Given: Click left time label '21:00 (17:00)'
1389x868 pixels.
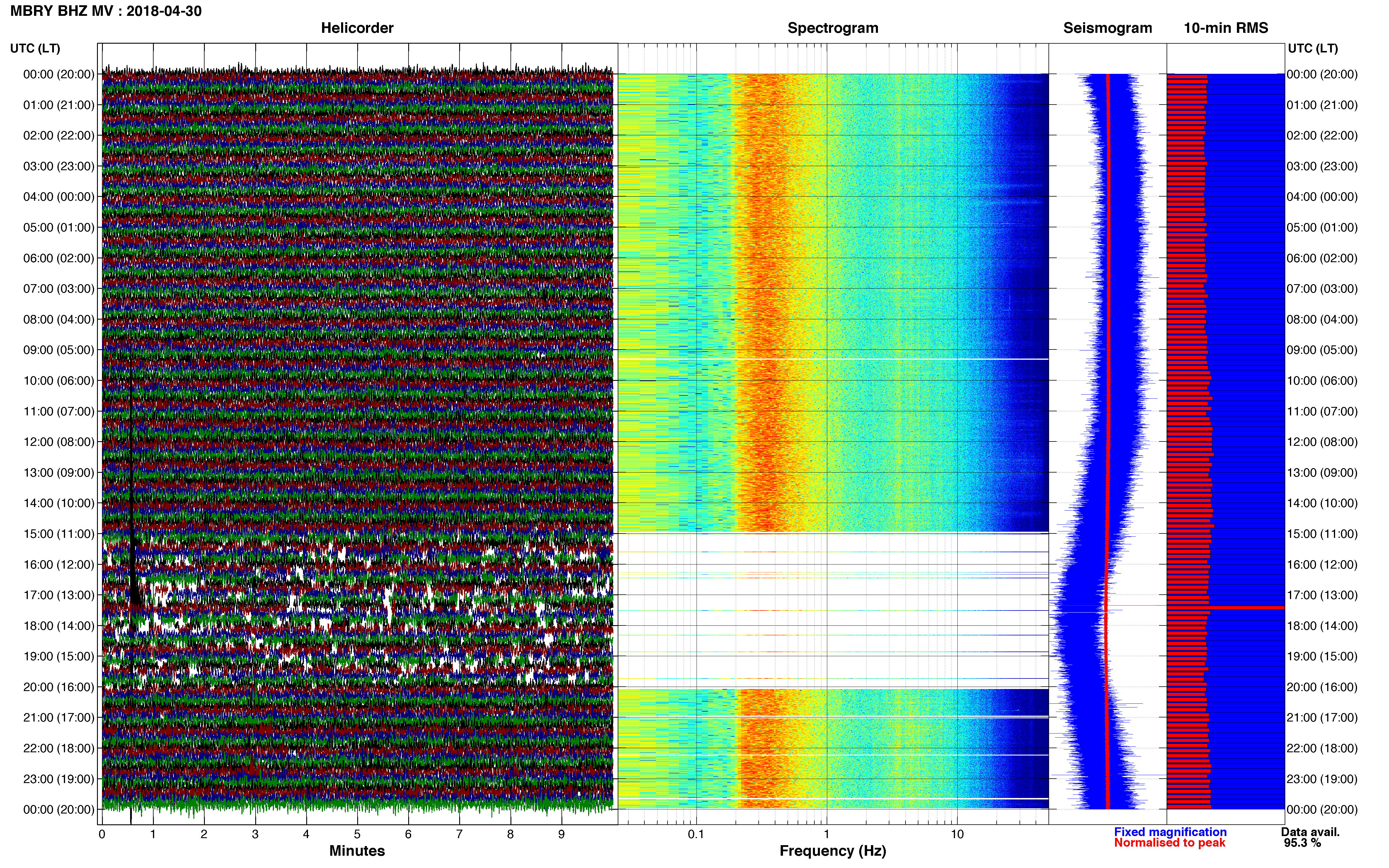Looking at the screenshot, I should (59, 718).
